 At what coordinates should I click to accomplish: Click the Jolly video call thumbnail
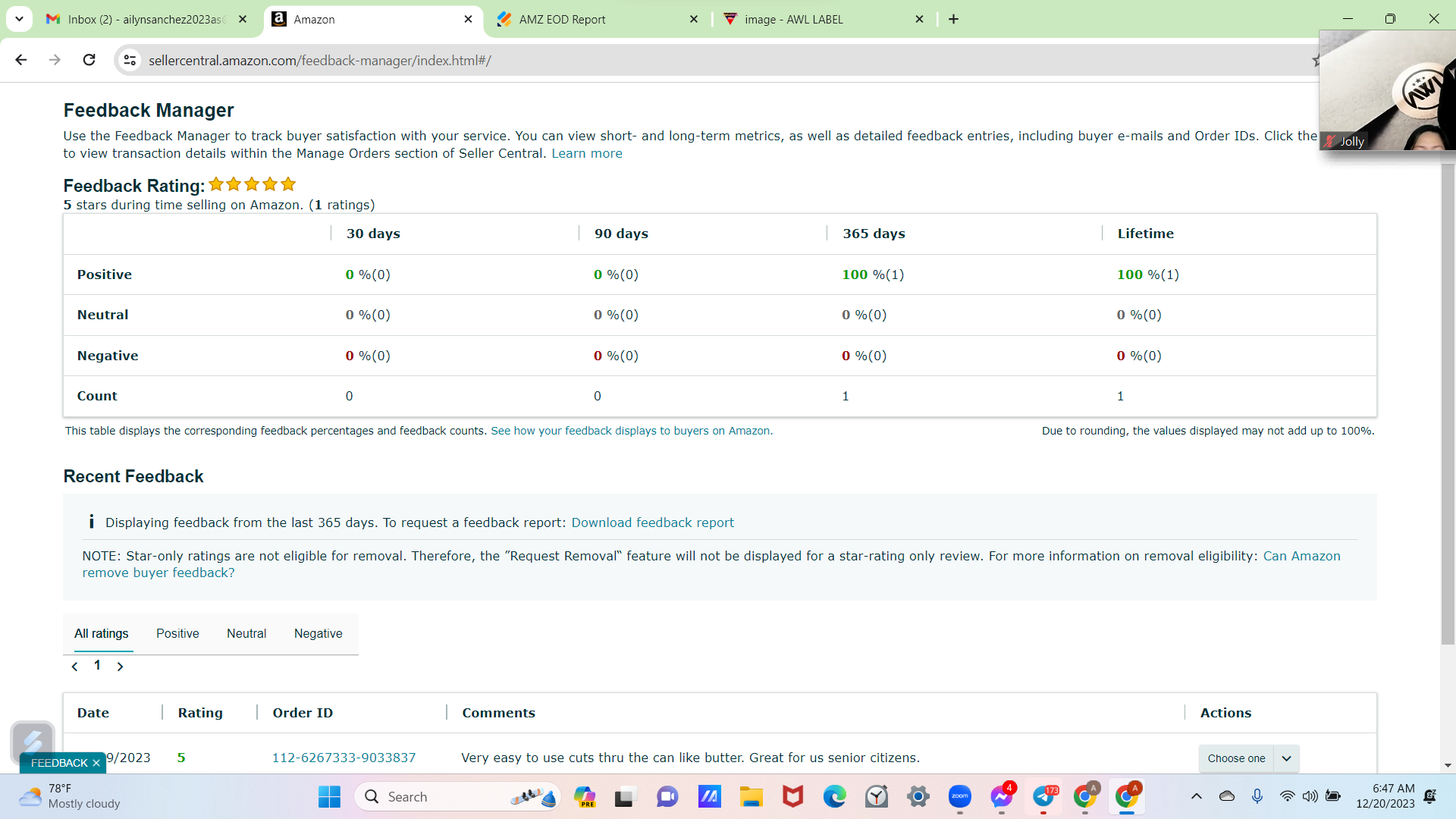[1387, 90]
